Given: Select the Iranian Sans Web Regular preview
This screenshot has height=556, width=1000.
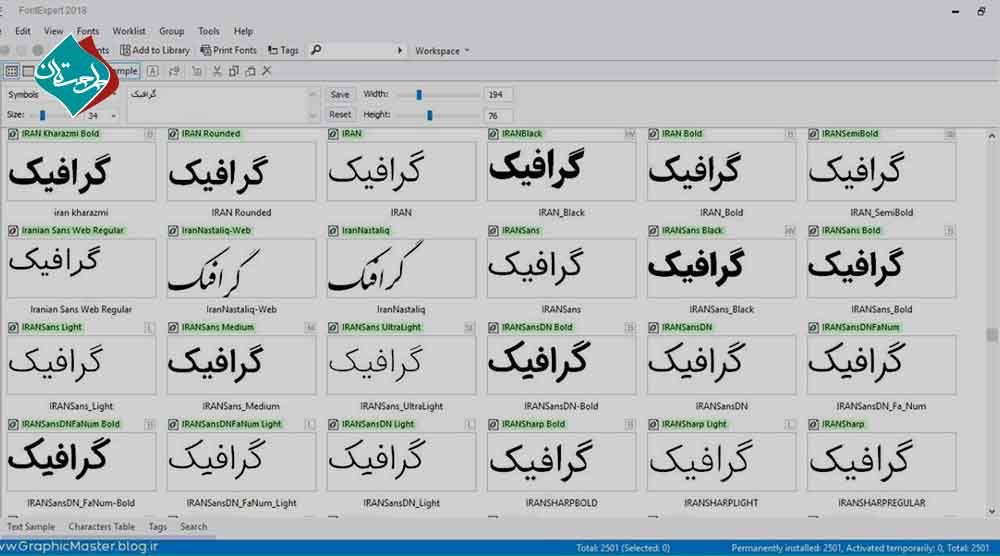Looking at the screenshot, I should pyautogui.click(x=81, y=268).
